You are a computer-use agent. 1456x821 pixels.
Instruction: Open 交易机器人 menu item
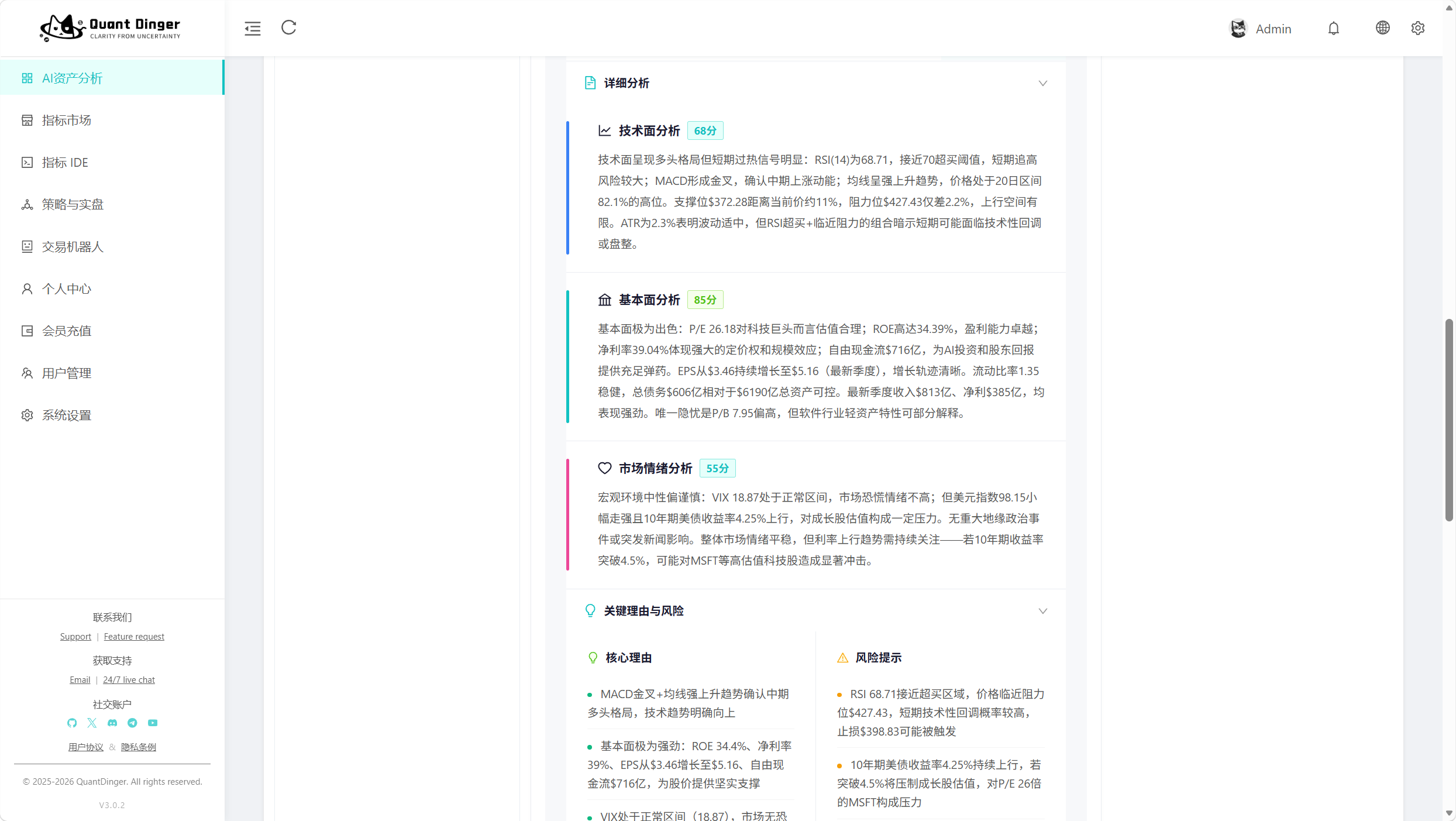click(112, 247)
